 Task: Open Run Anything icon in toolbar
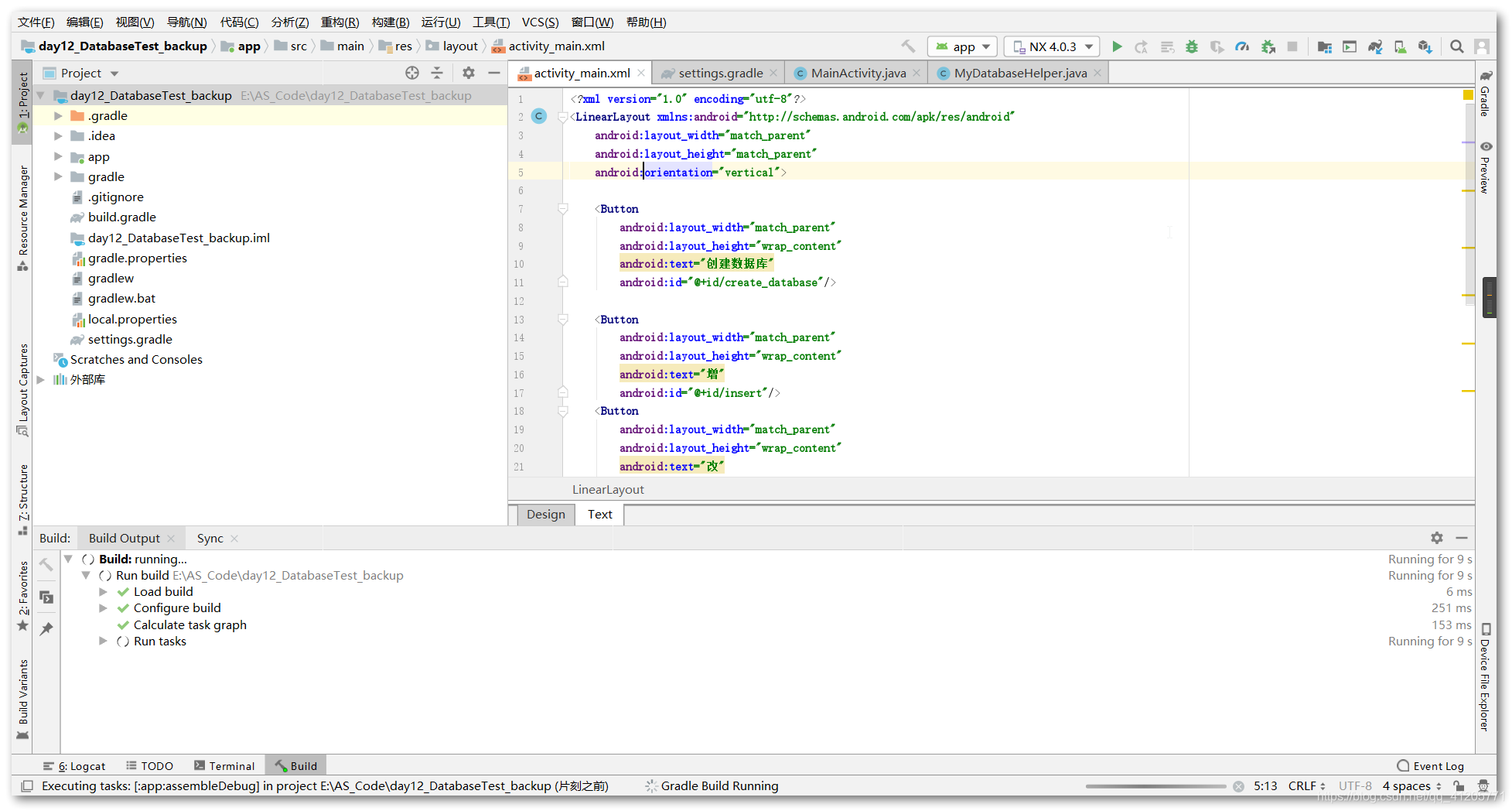tap(1350, 46)
